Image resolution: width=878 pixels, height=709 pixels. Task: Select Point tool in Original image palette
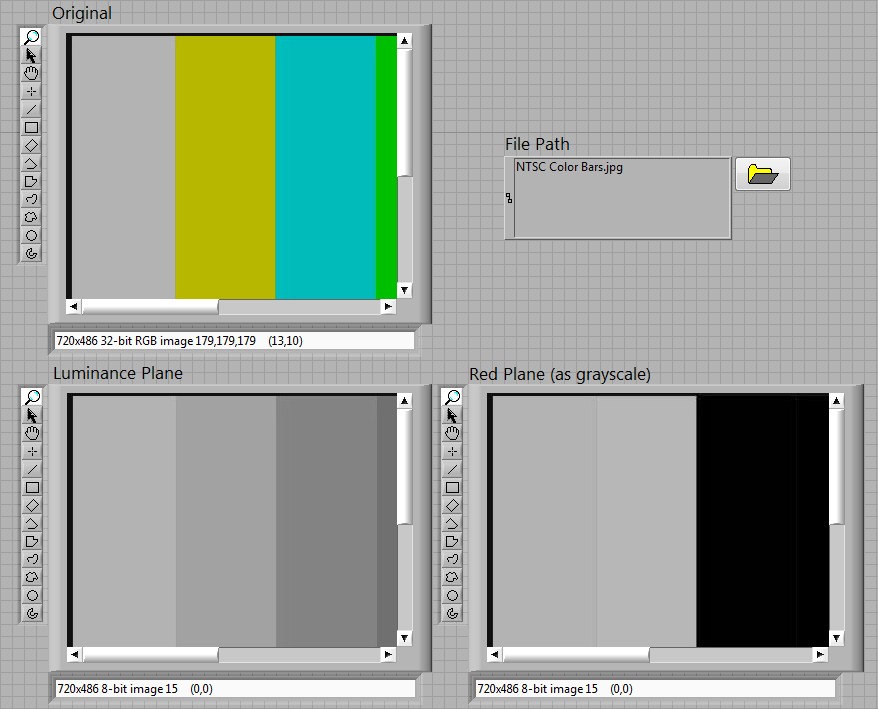click(31, 91)
